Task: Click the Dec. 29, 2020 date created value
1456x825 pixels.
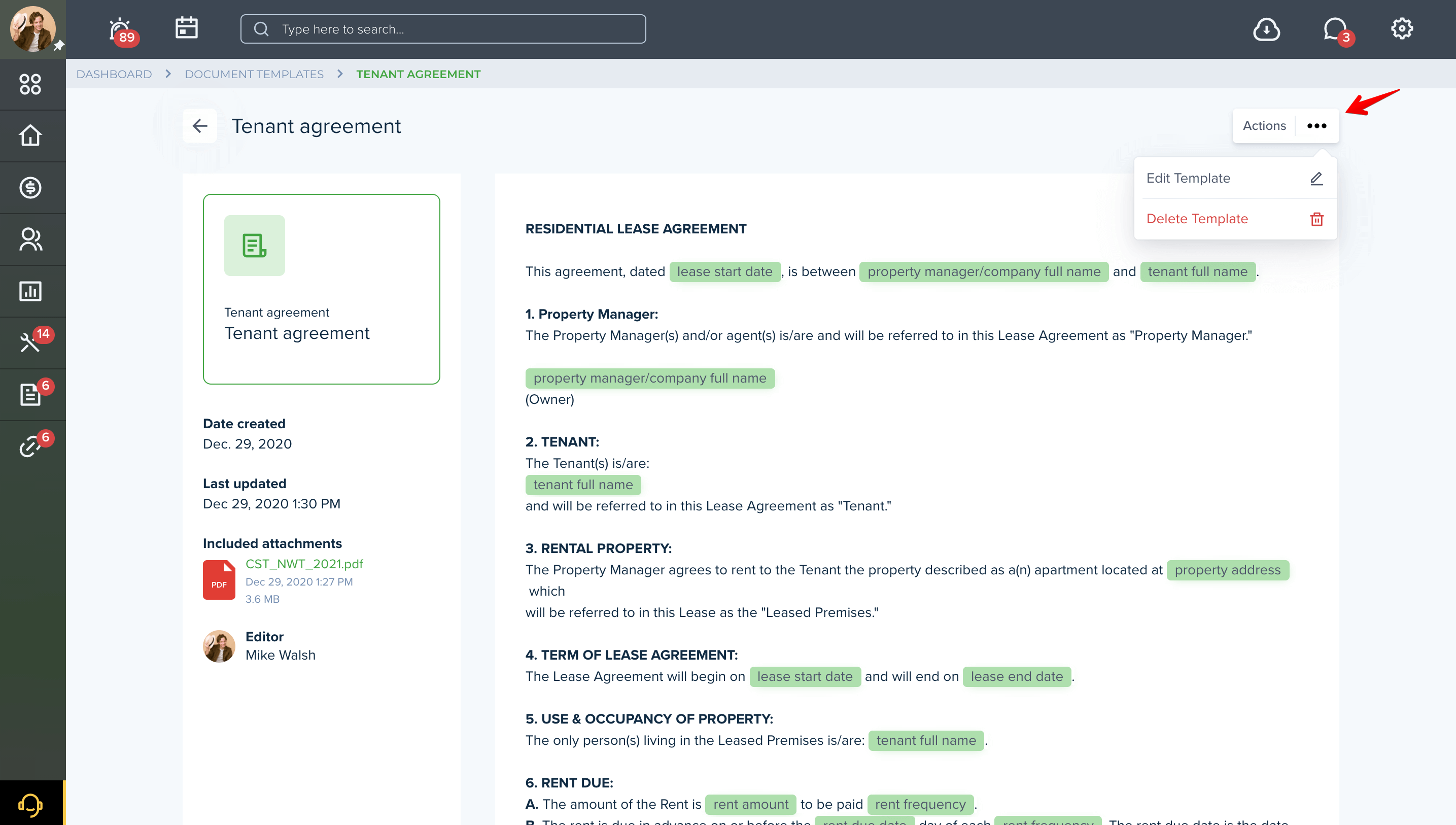Action: tap(247, 443)
